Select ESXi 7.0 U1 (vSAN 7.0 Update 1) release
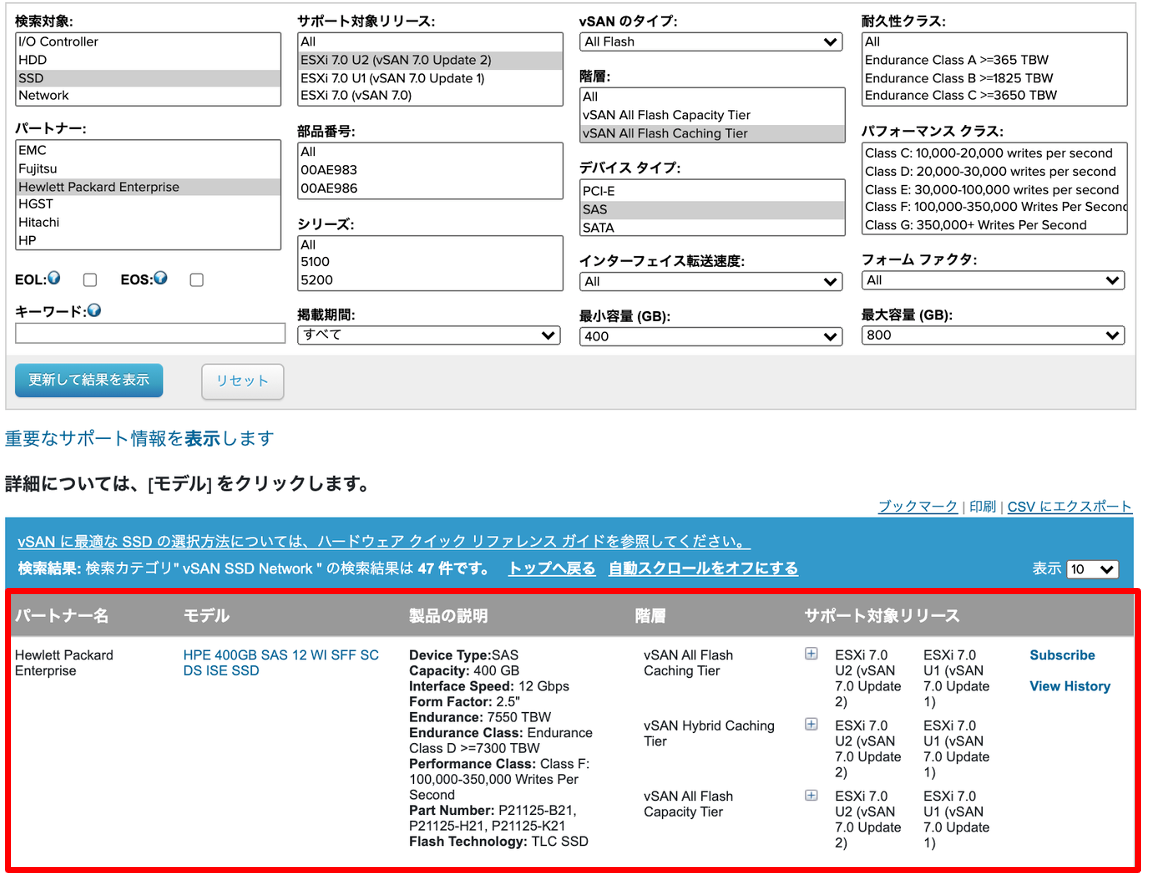 430,78
